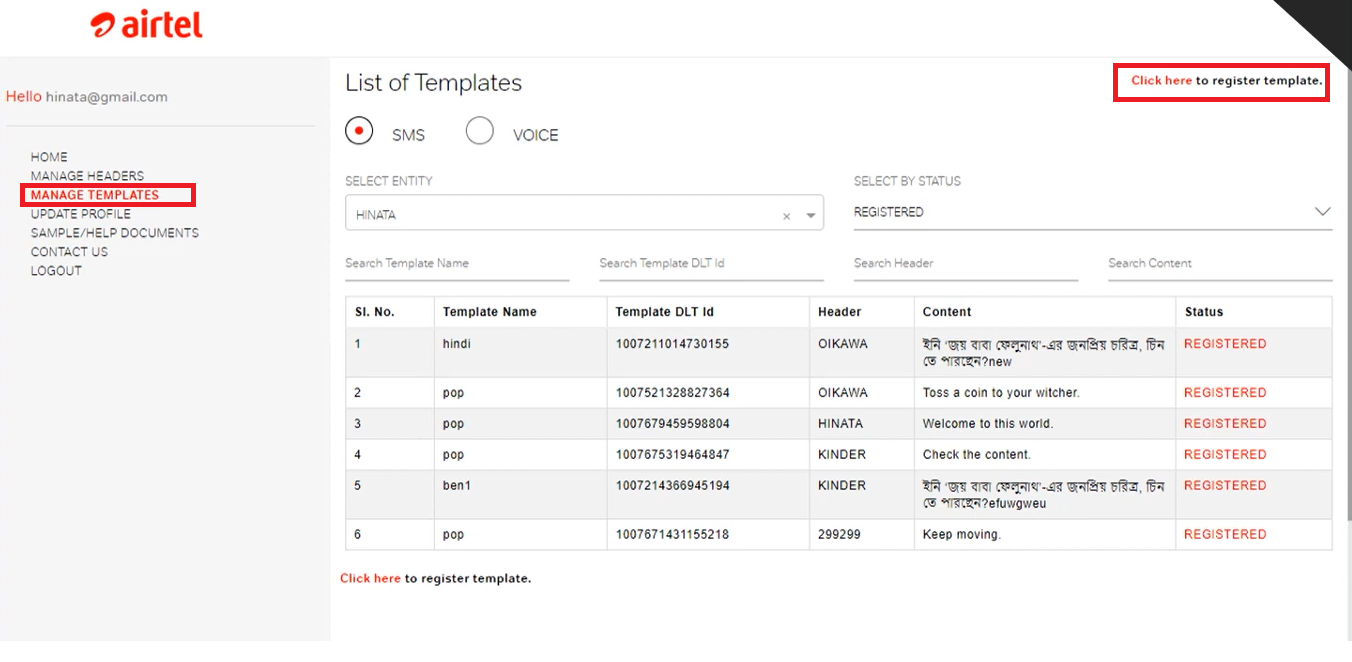Open the HOME menu item
The image size is (1352, 662).
pyautogui.click(x=49, y=157)
